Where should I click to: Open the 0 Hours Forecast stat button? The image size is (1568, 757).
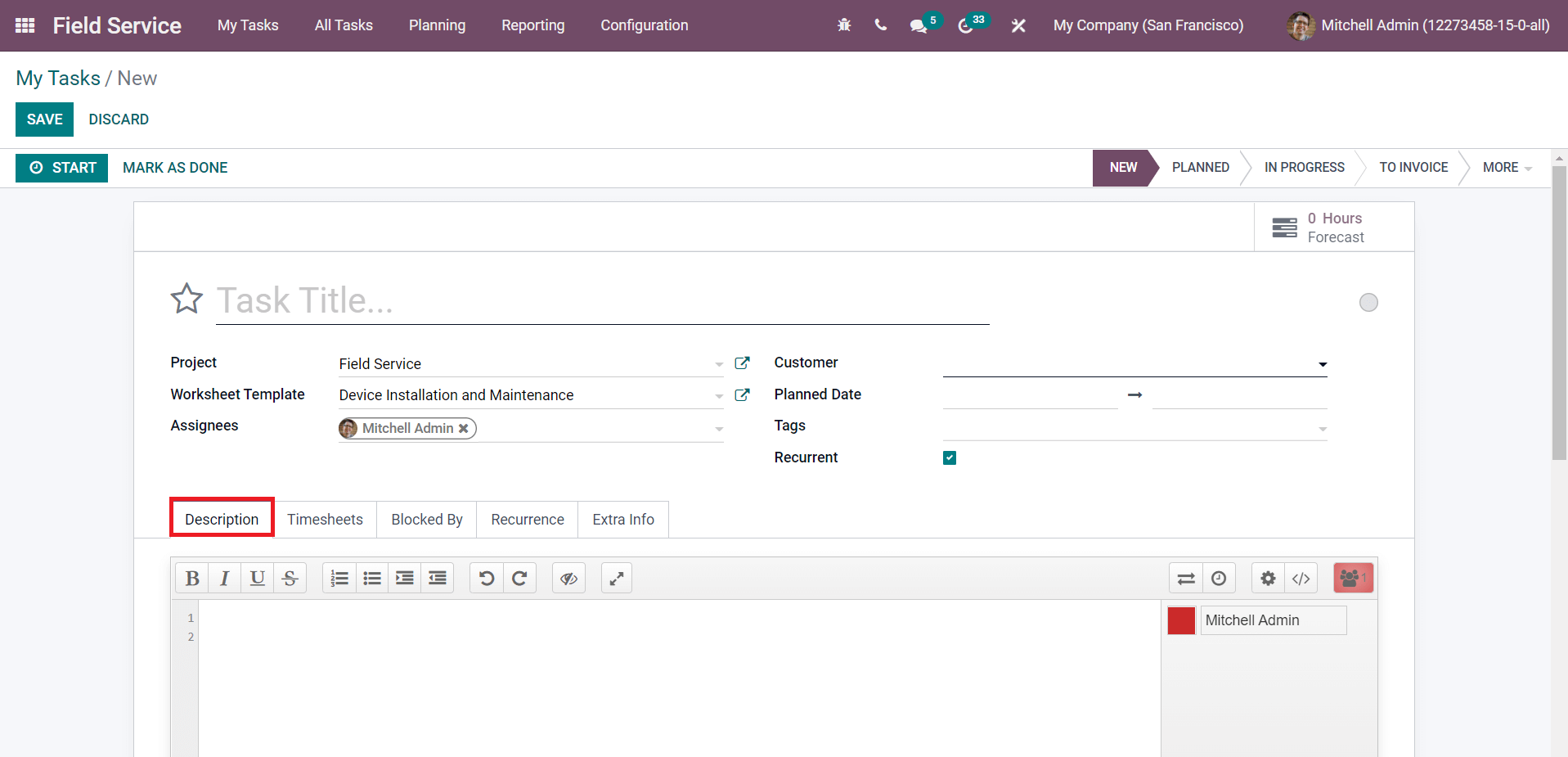pos(1333,228)
